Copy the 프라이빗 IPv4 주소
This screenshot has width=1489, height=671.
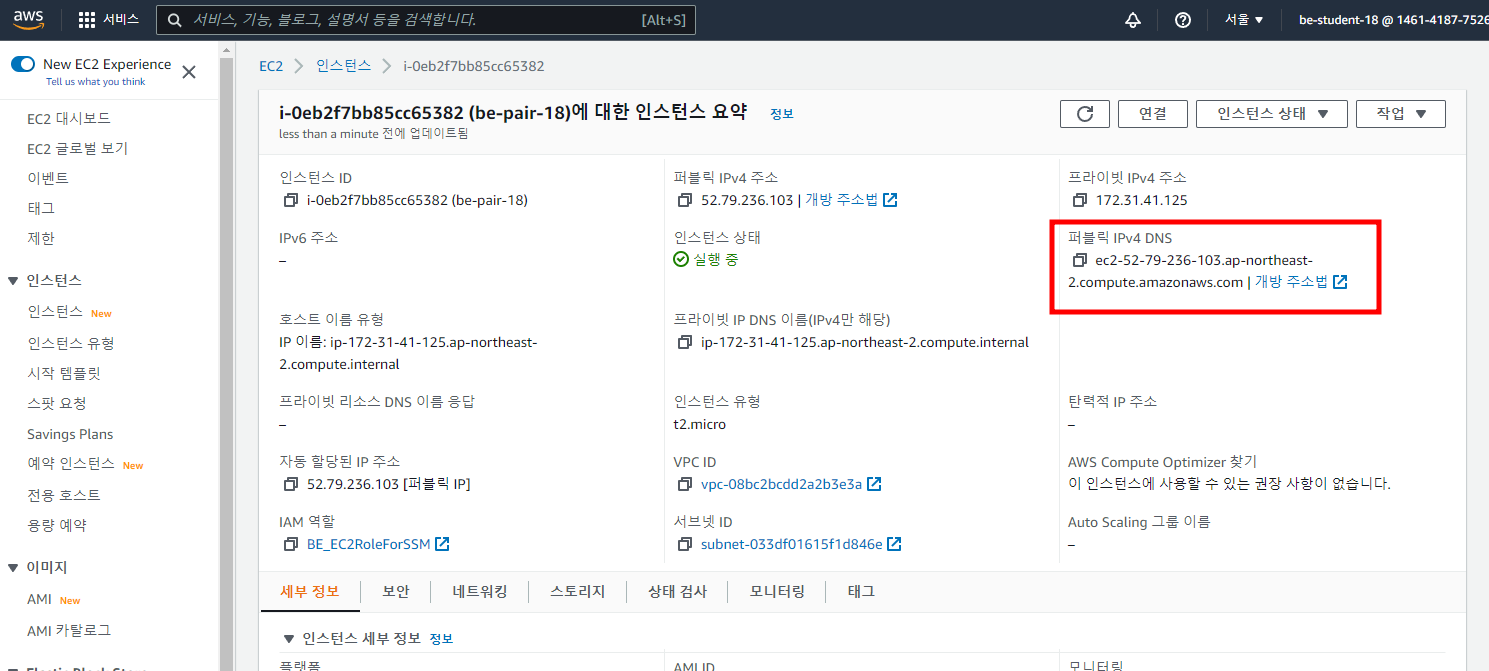(x=1079, y=200)
